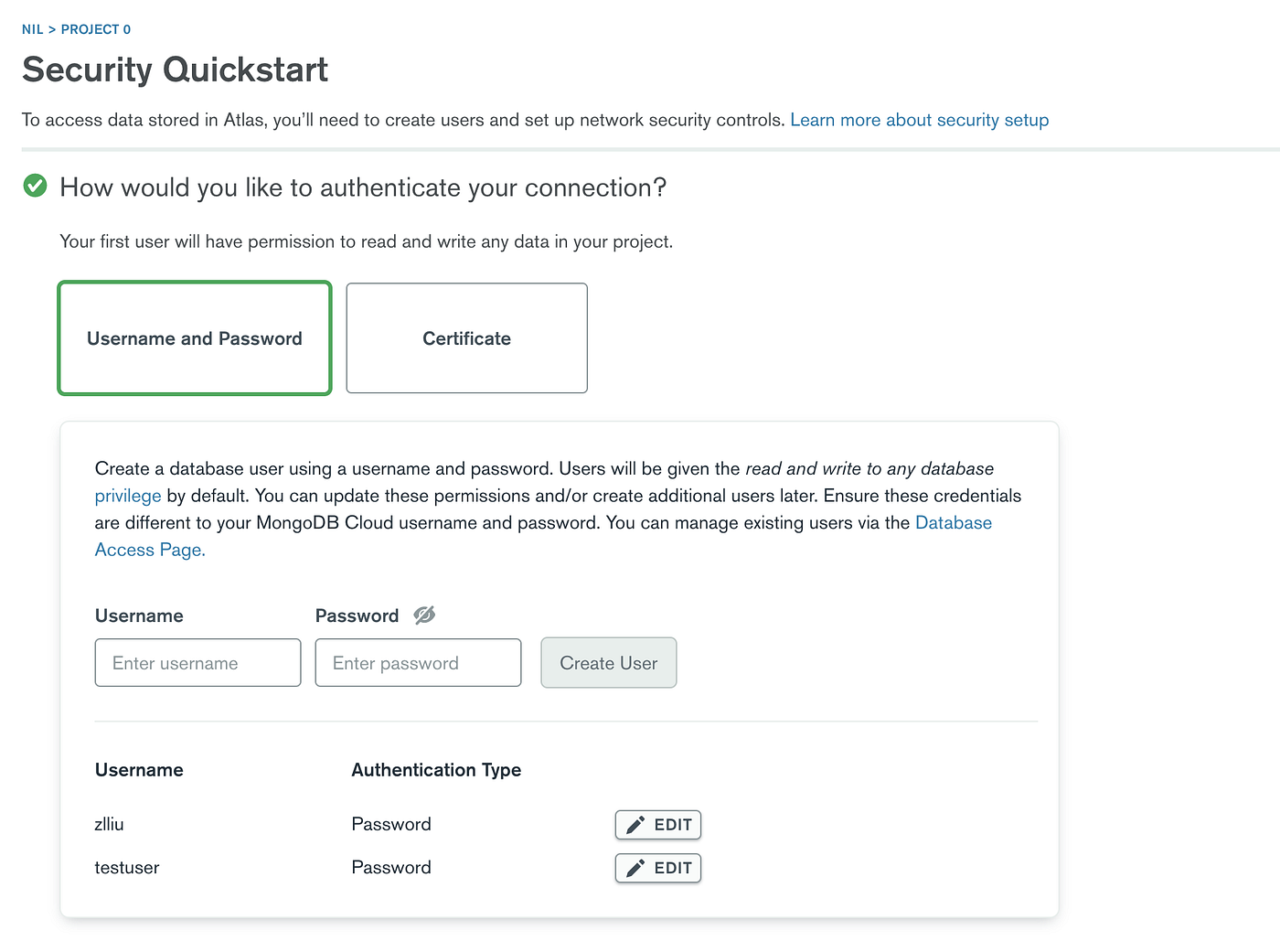1280x952 pixels.
Task: Click the Security Quickstart page title
Action: [175, 70]
